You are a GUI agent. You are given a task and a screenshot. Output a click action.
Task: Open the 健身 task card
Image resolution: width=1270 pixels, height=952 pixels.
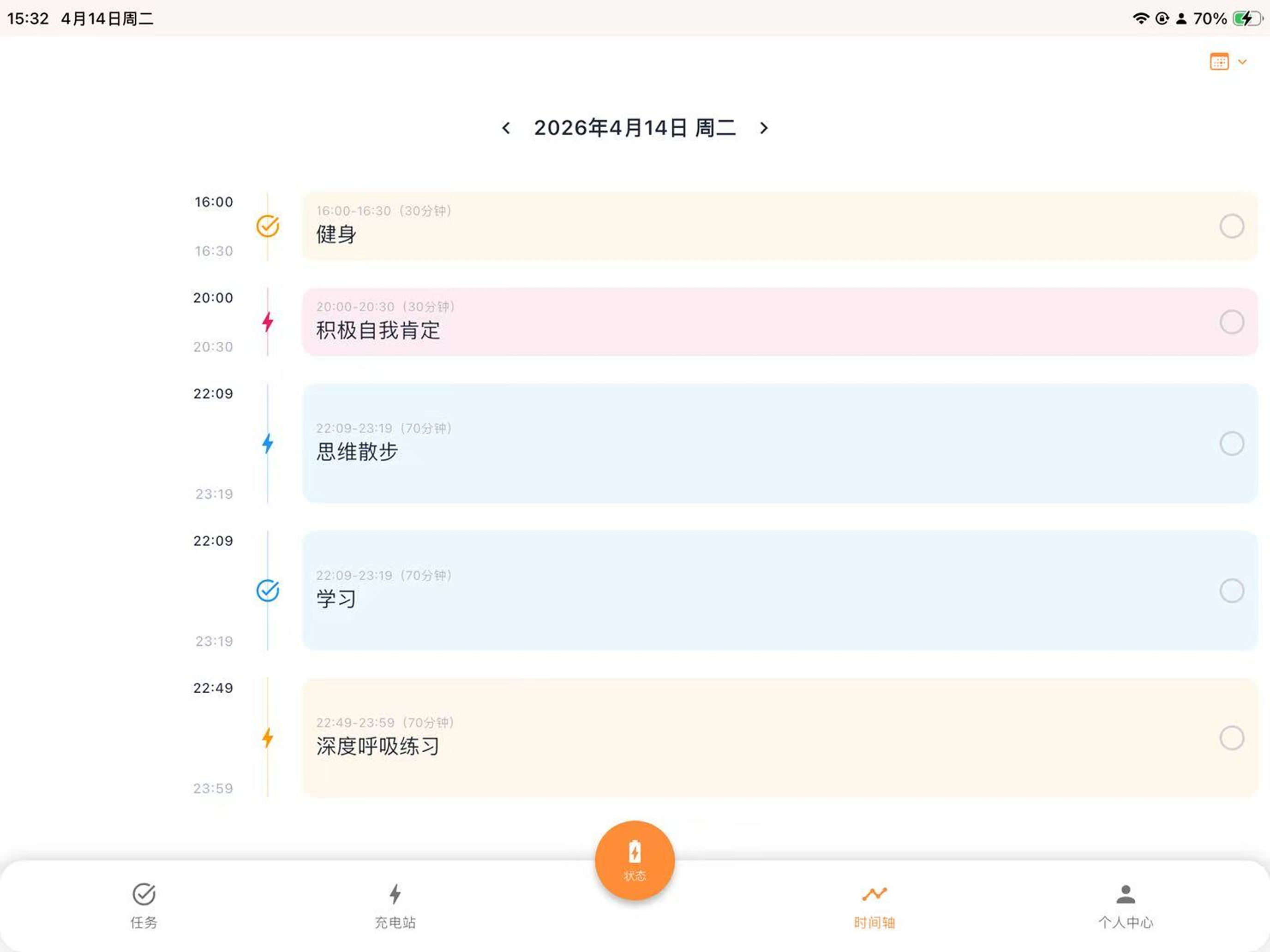[780, 226]
